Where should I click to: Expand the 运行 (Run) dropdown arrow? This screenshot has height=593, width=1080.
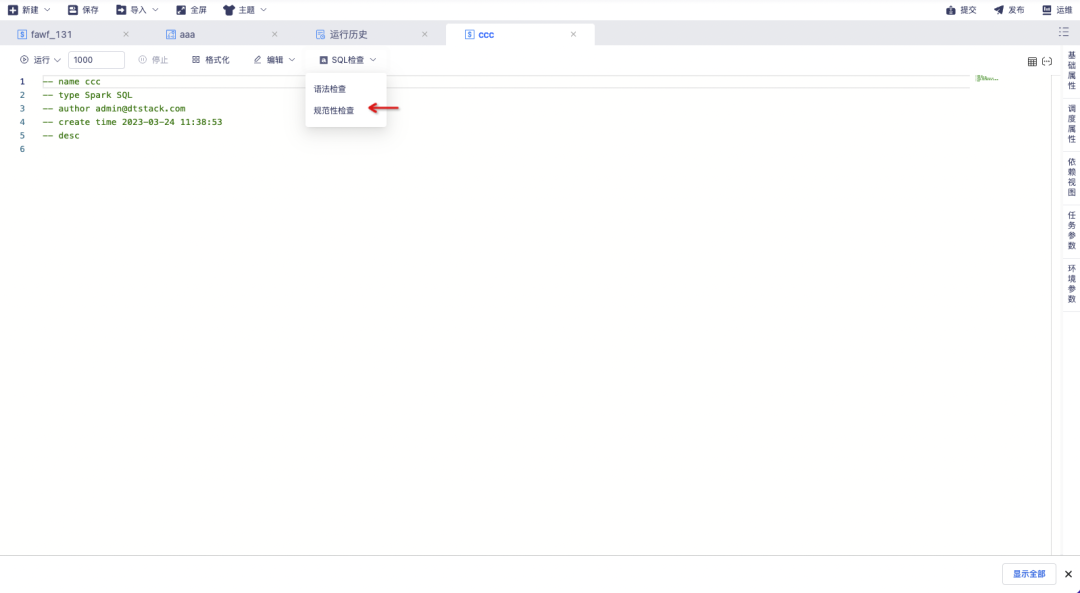[x=56, y=59]
